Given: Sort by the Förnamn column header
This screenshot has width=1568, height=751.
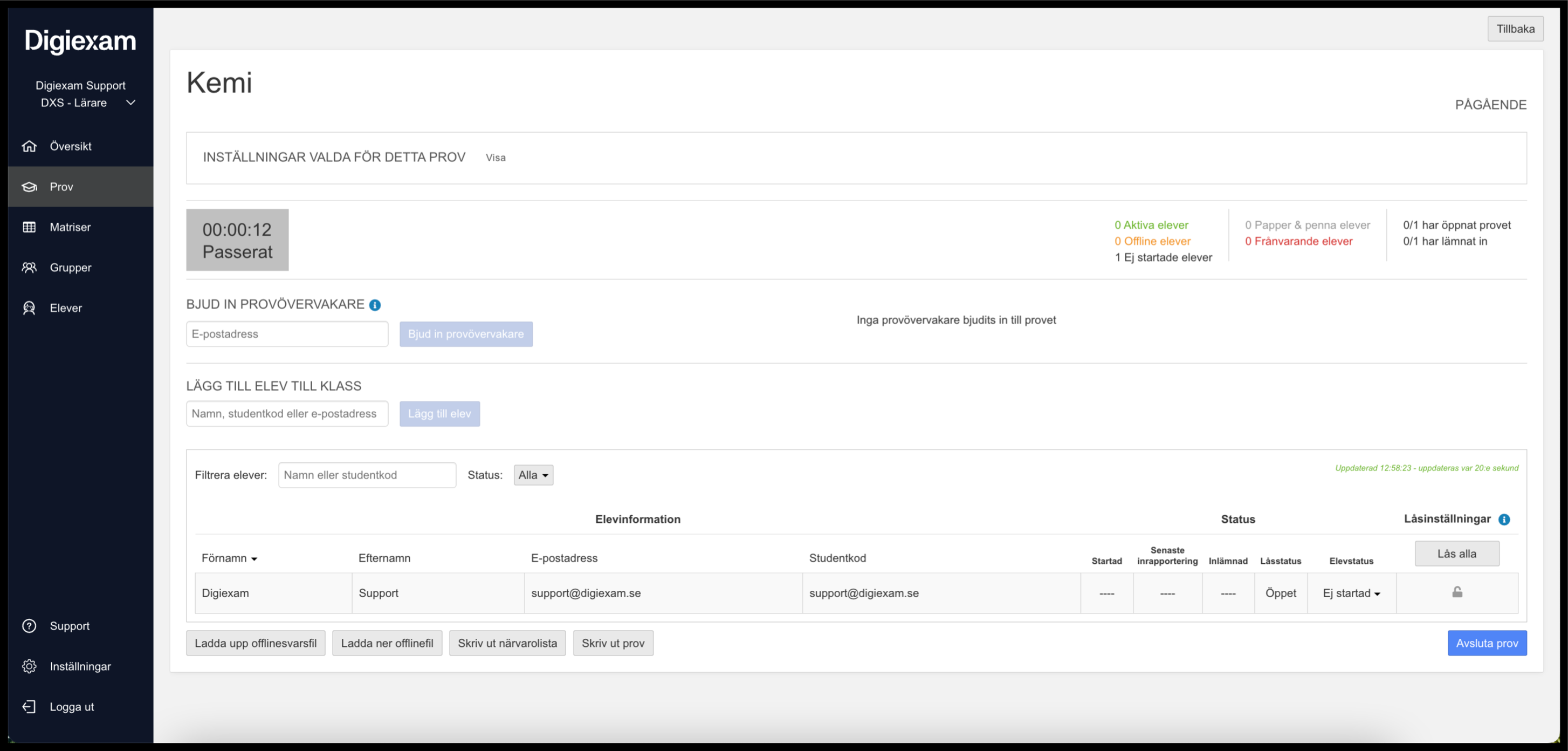Looking at the screenshot, I should (x=230, y=558).
